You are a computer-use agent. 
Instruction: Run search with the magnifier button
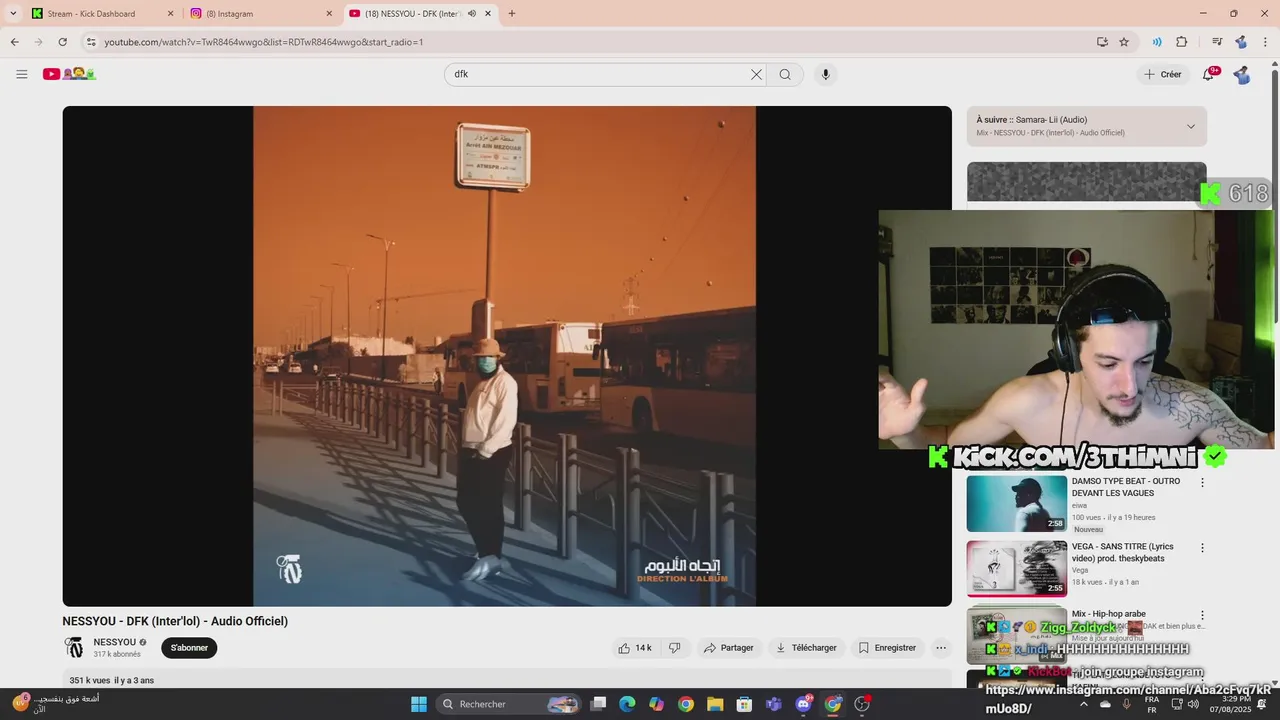click(785, 74)
